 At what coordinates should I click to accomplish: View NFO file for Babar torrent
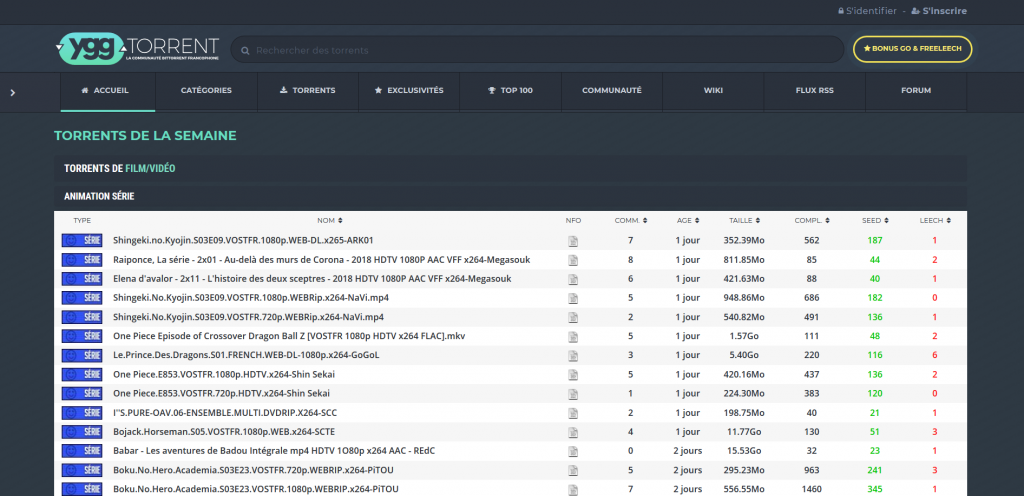pos(573,450)
